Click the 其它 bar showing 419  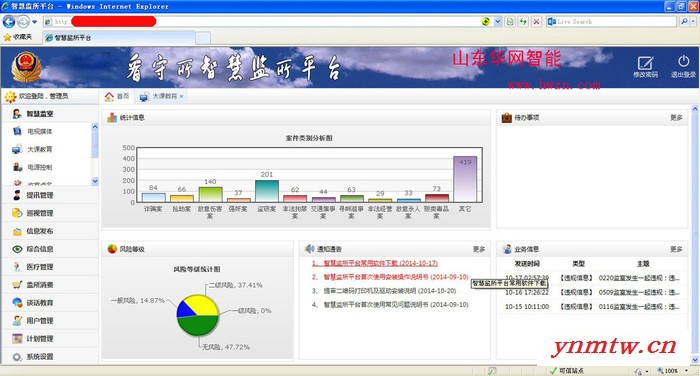465,179
